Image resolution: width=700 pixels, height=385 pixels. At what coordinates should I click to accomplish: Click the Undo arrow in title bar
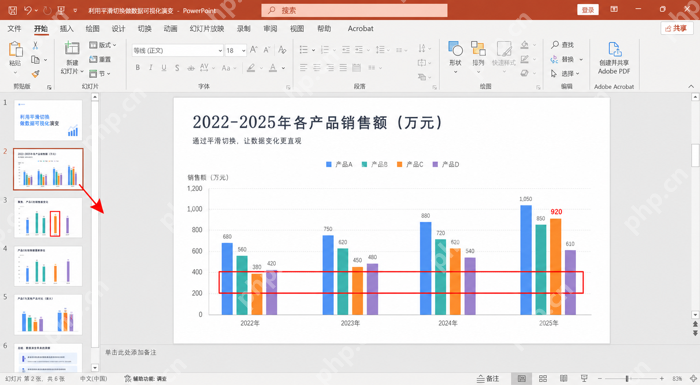click(x=28, y=10)
